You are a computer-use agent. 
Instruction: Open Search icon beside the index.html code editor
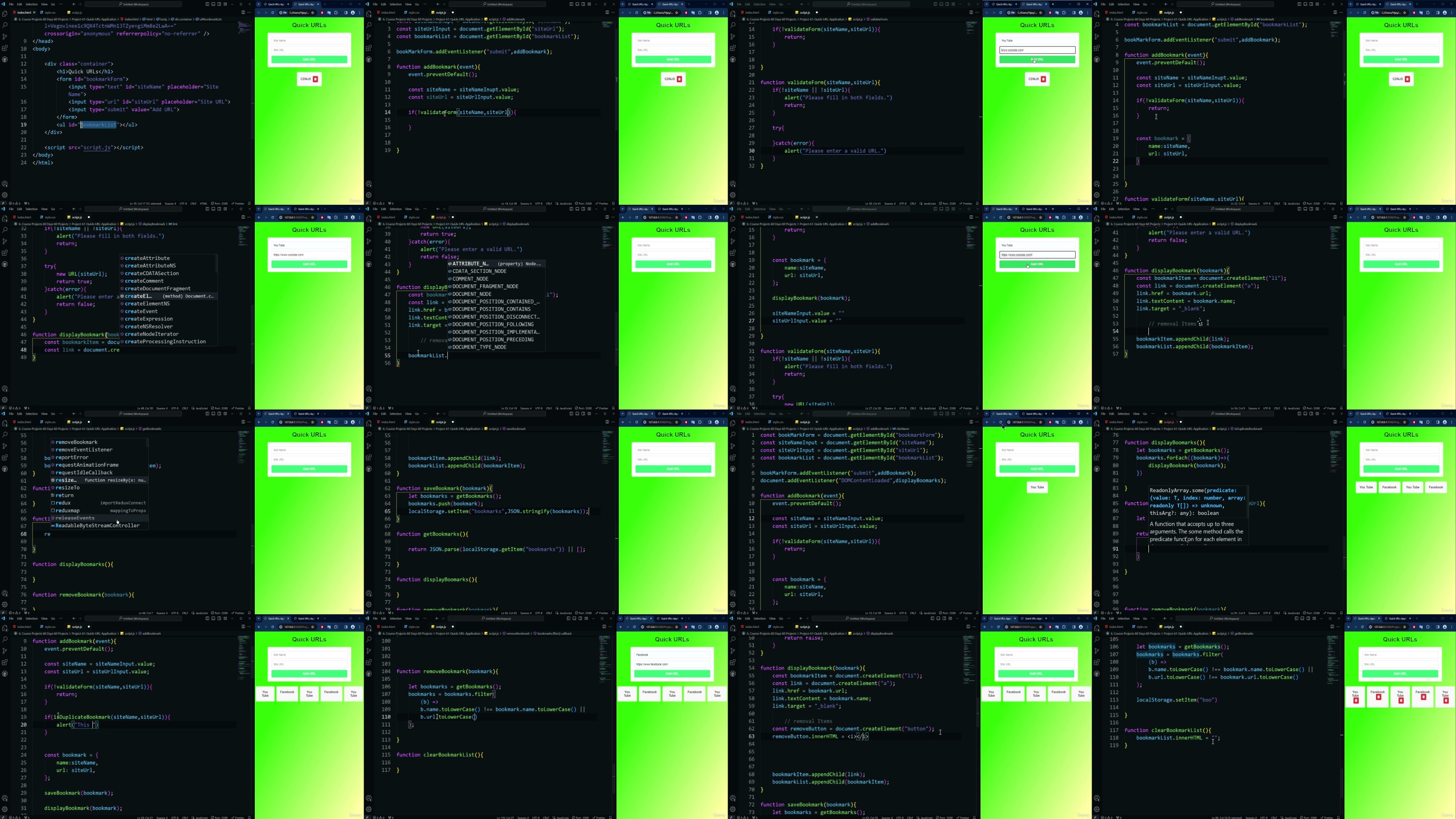click(x=5, y=25)
